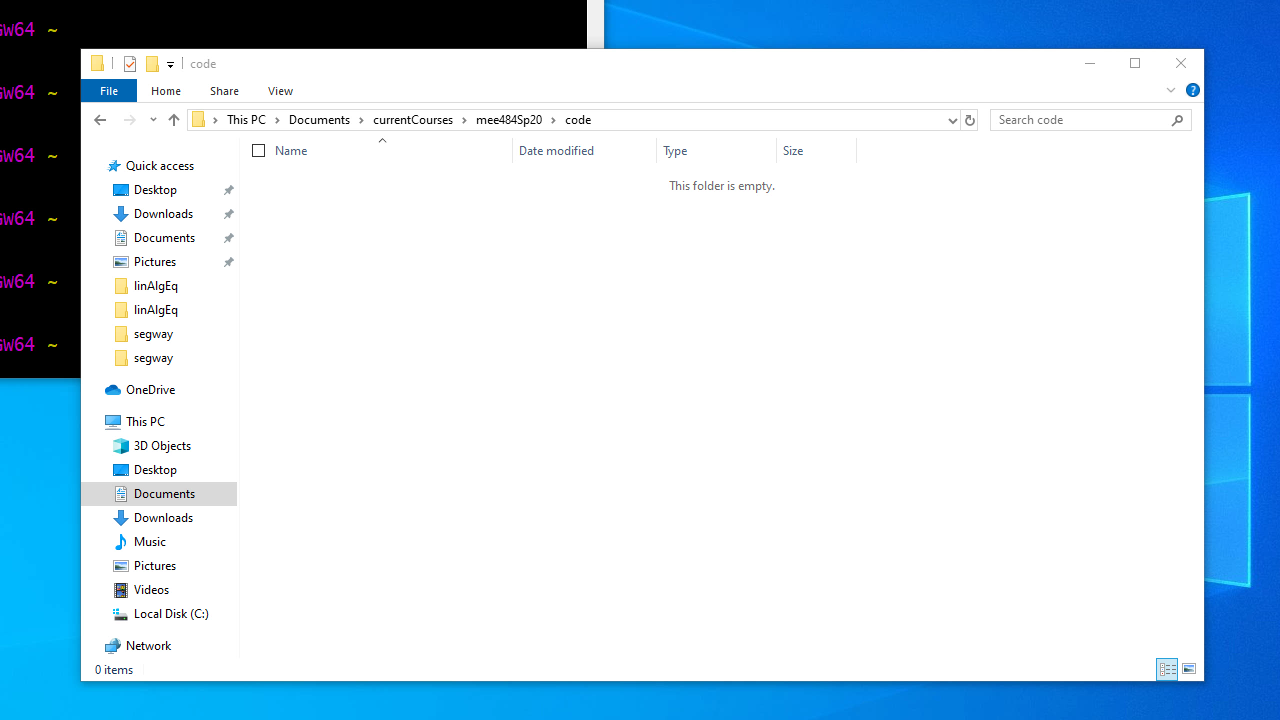
Task: Click mee484Sp20 in the address path
Action: pos(509,120)
